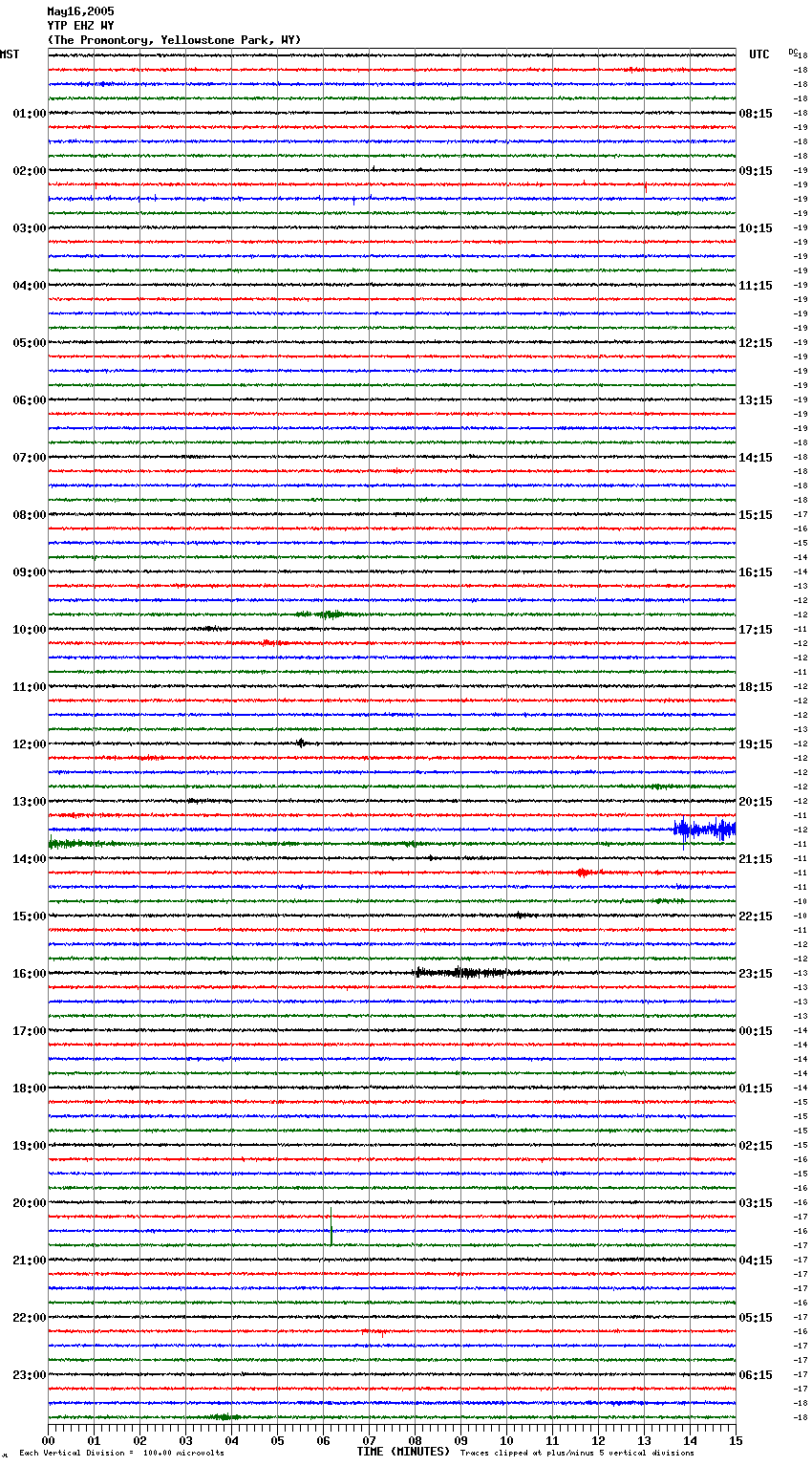Select the 03:00 MST time label
Screen dimensions: 812x1466
[x=30, y=228]
